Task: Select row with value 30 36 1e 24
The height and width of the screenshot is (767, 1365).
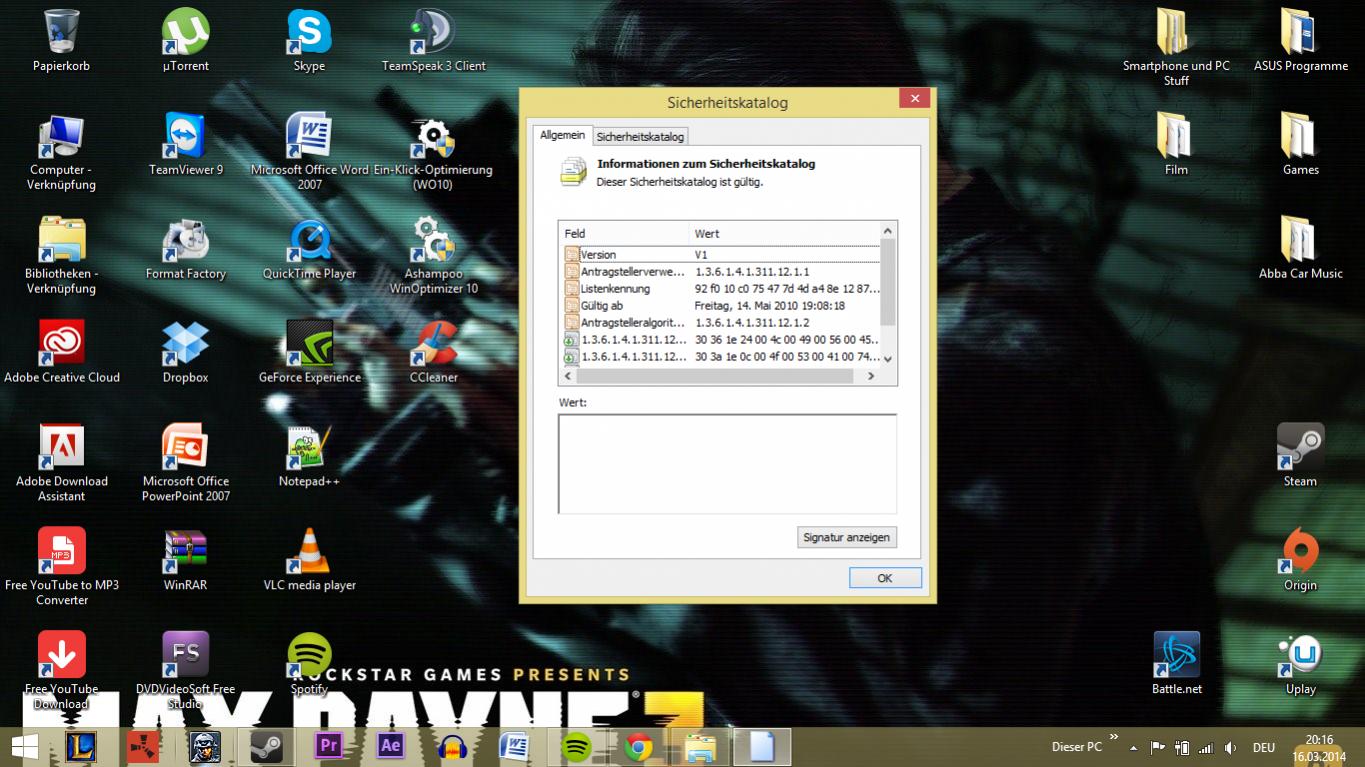Action: point(721,340)
